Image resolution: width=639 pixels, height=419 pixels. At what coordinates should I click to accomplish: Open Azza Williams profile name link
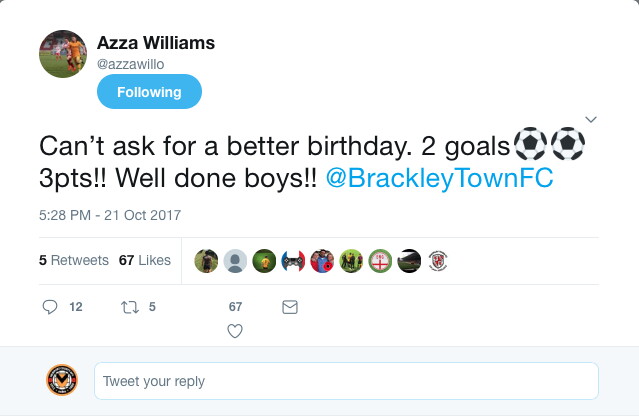pos(156,43)
